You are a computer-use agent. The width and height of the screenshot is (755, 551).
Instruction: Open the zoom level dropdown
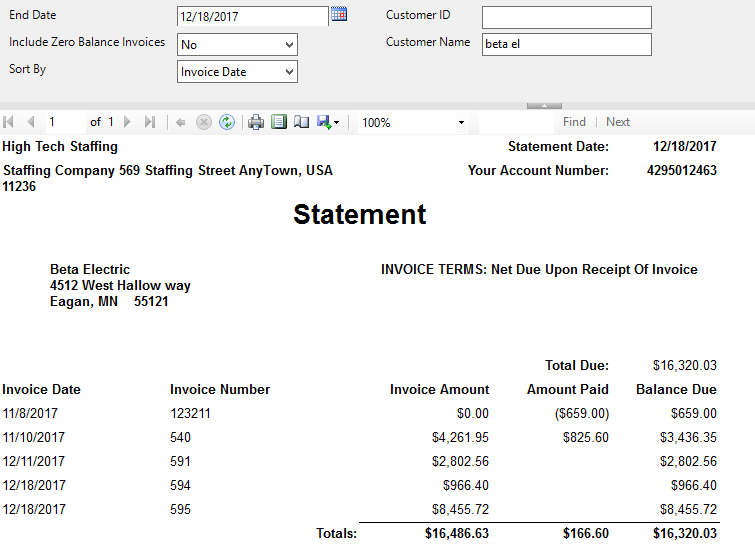click(x=461, y=123)
